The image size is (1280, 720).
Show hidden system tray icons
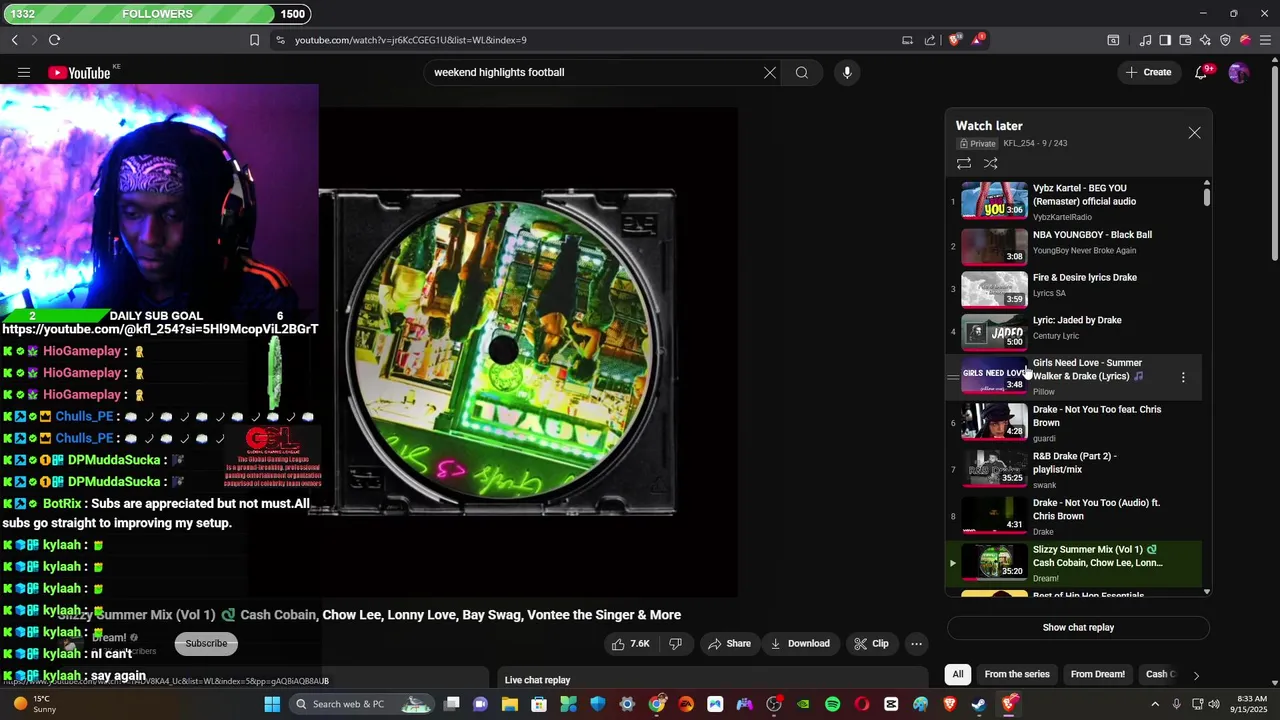point(1156,704)
